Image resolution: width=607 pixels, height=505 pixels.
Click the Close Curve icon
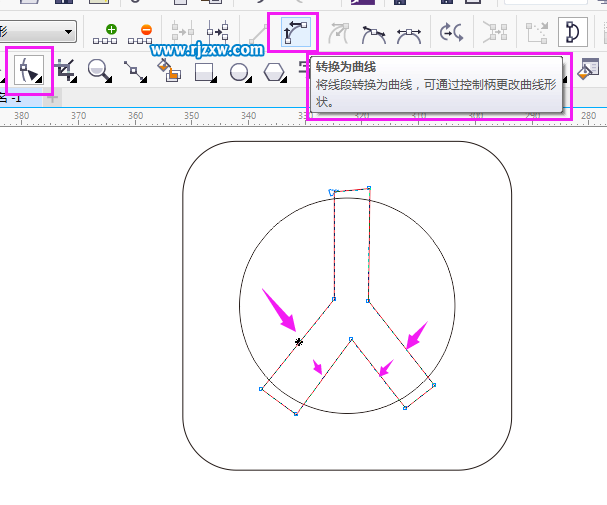pyautogui.click(x=573, y=32)
